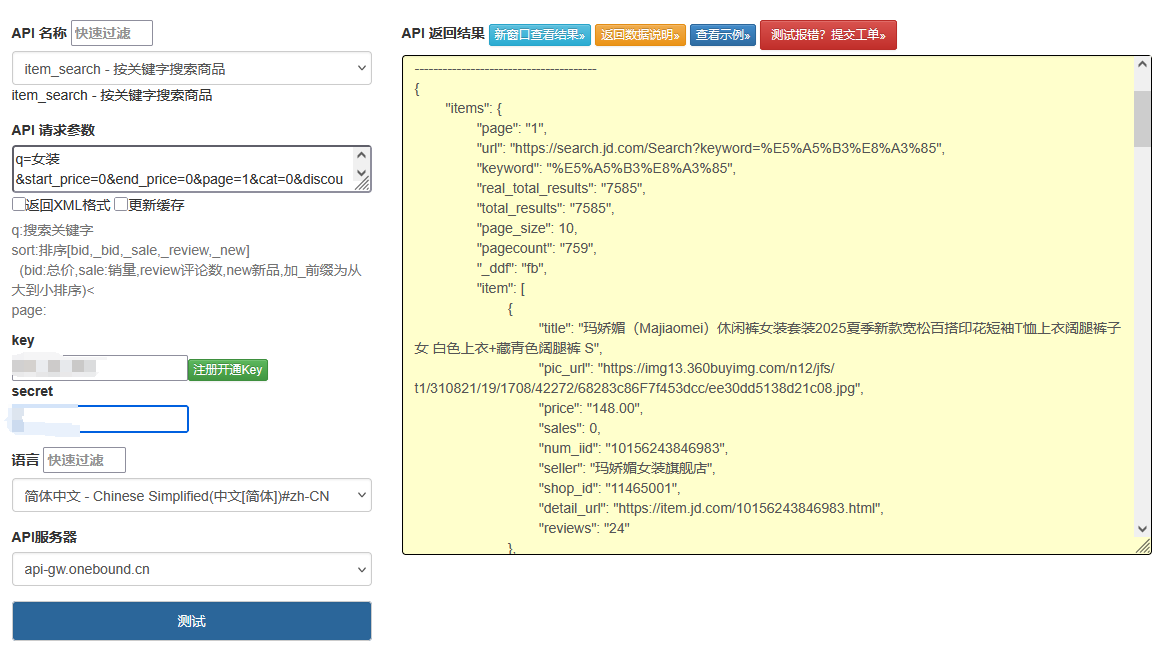Open the api-gw.onebound.cn server dropdown
The height and width of the screenshot is (660, 1158).
192,570
